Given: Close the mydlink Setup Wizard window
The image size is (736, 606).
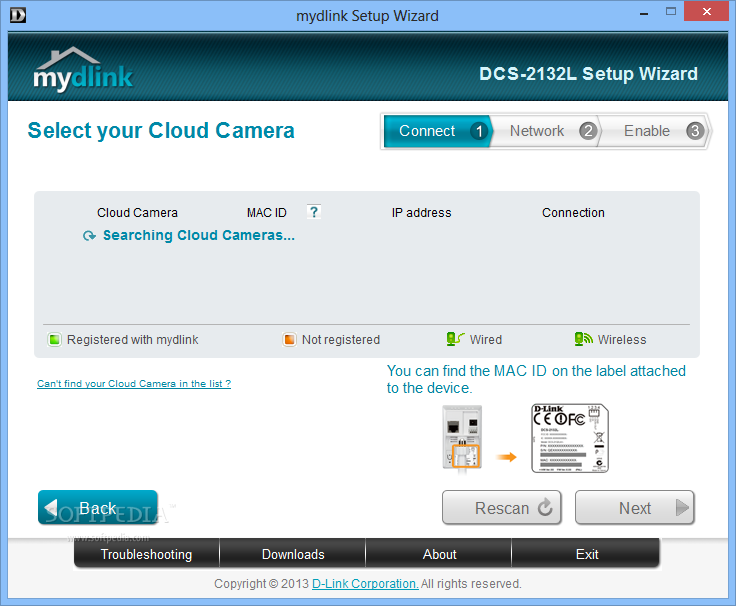Looking at the screenshot, I should tap(706, 11).
